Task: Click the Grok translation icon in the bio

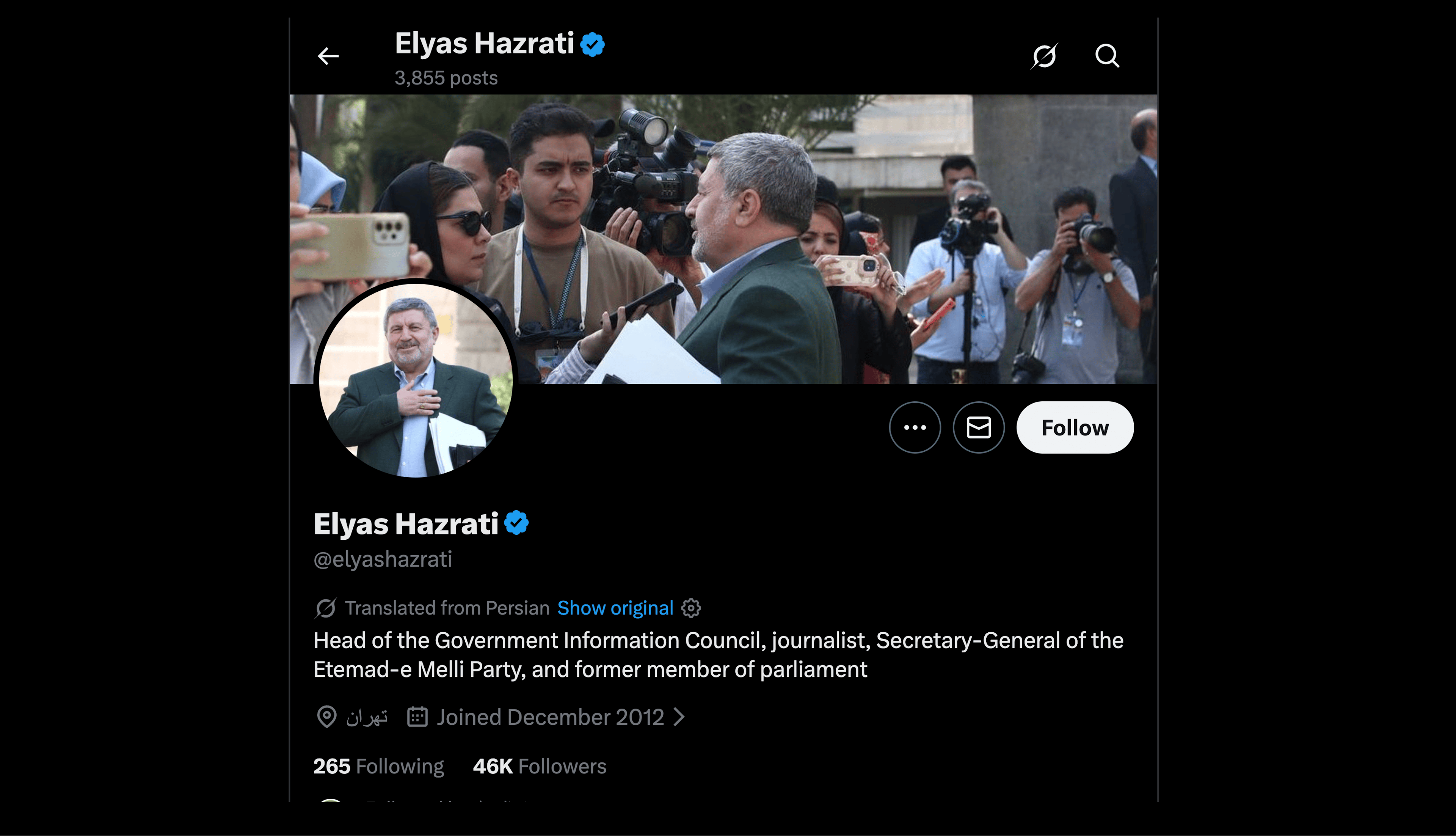Action: pos(325,608)
